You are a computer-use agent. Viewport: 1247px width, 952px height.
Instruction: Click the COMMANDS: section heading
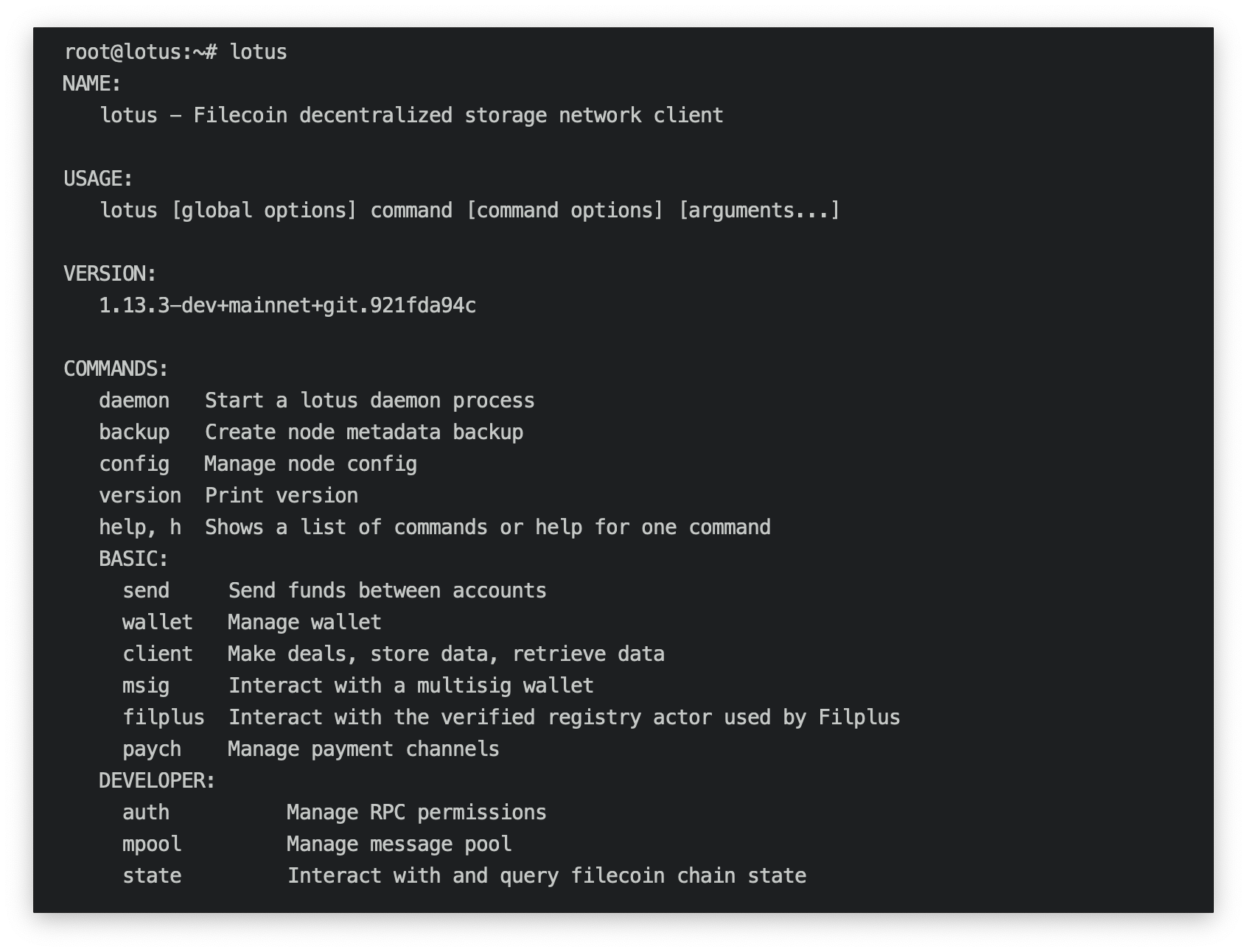tap(116, 368)
